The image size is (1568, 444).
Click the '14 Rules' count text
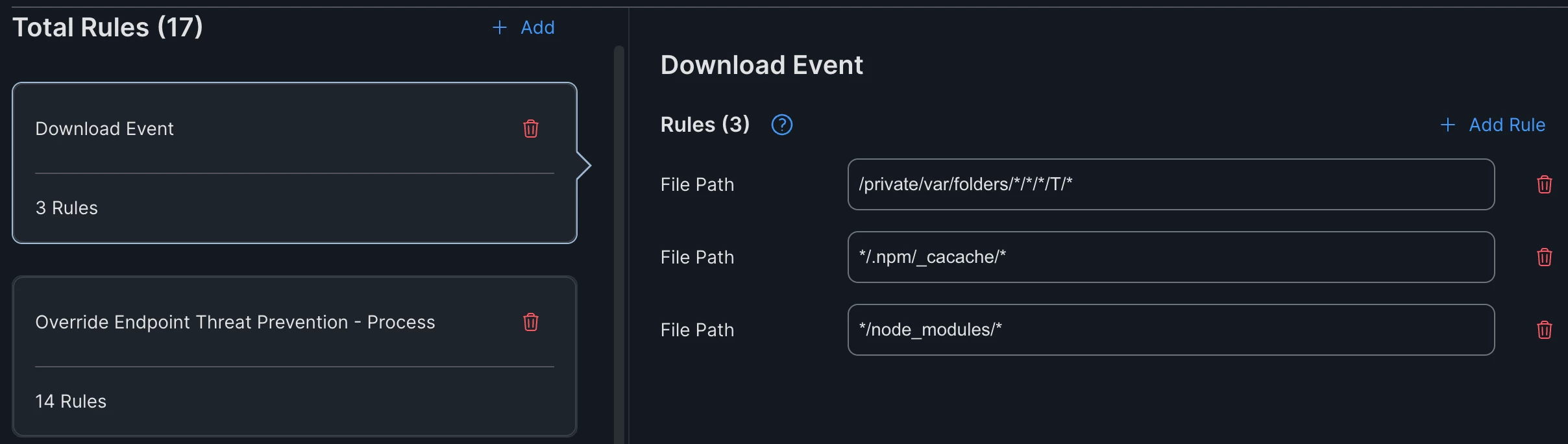(x=71, y=401)
